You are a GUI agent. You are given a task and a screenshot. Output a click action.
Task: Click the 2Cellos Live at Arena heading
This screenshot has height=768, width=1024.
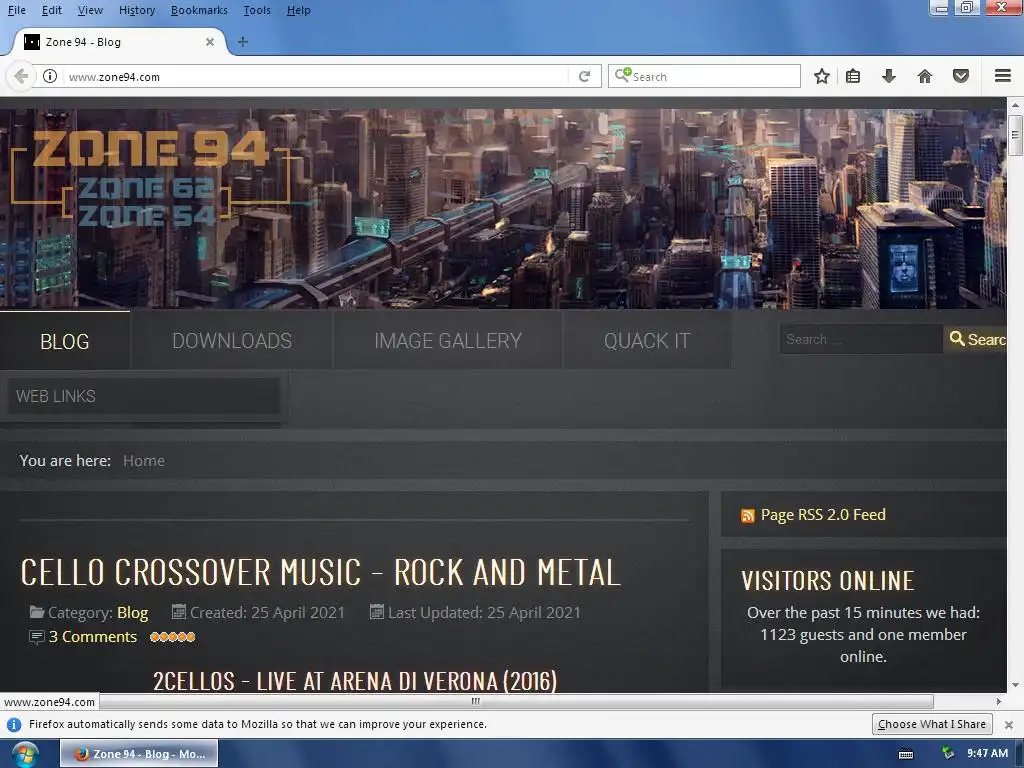[x=355, y=681]
